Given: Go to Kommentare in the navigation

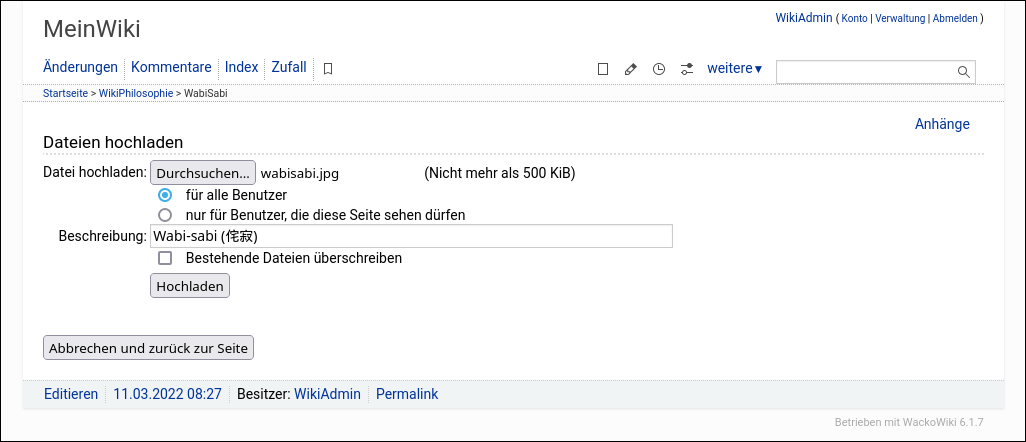Looking at the screenshot, I should [171, 67].
